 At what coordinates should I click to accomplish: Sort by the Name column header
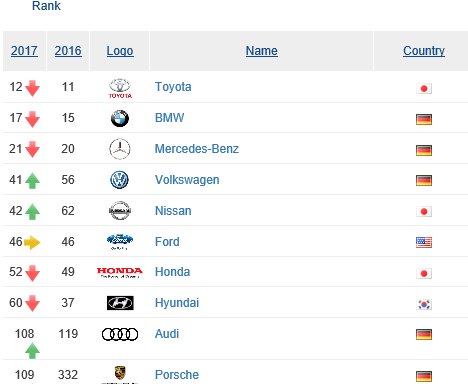point(262,51)
